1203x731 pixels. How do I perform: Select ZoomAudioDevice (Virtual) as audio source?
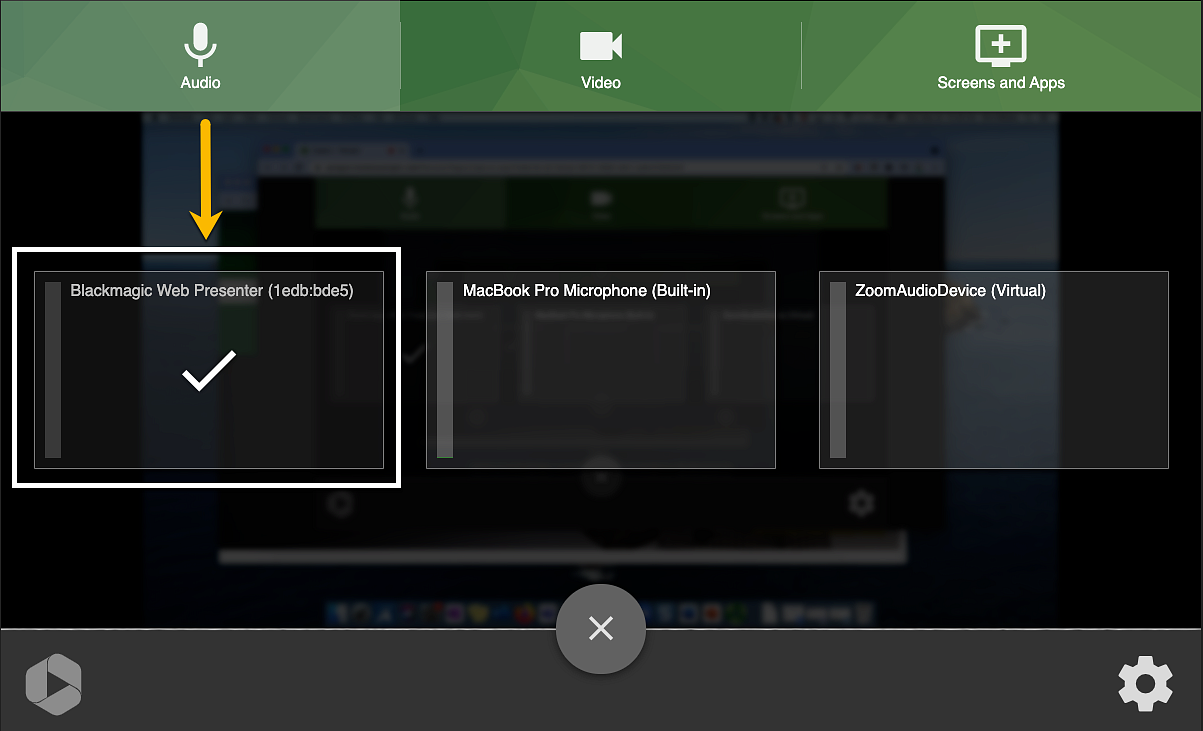[994, 370]
